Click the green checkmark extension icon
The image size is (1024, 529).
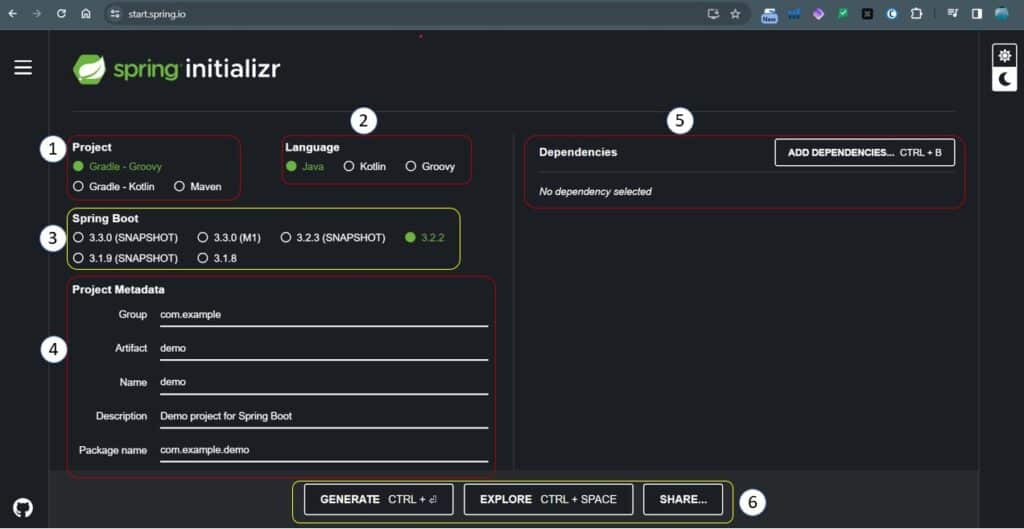coord(843,14)
